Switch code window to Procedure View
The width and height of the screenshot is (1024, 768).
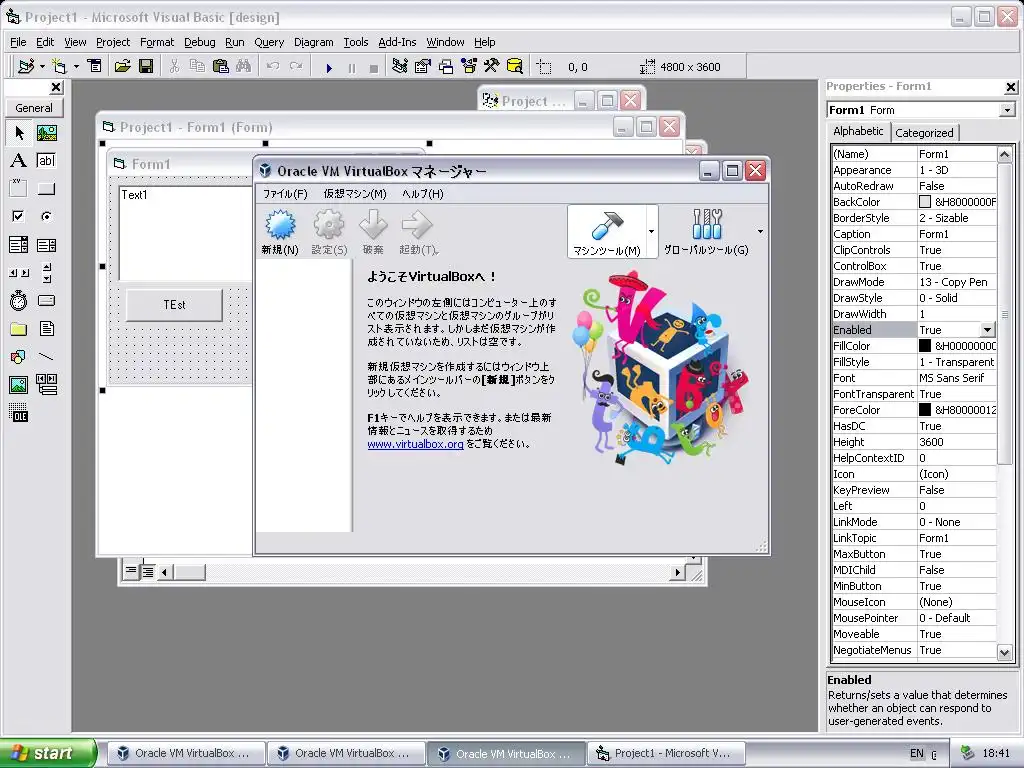click(131, 571)
